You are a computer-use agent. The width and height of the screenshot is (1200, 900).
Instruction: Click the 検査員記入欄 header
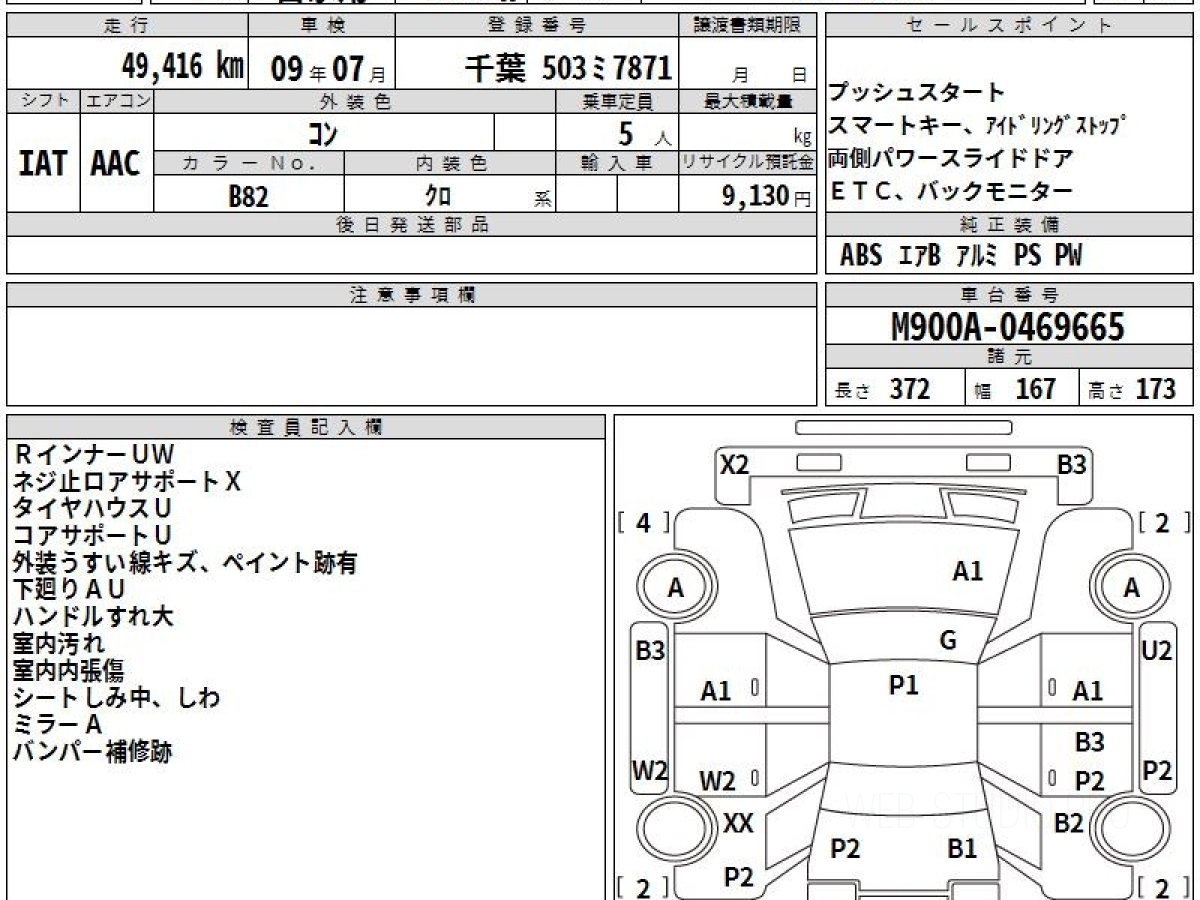[306, 426]
